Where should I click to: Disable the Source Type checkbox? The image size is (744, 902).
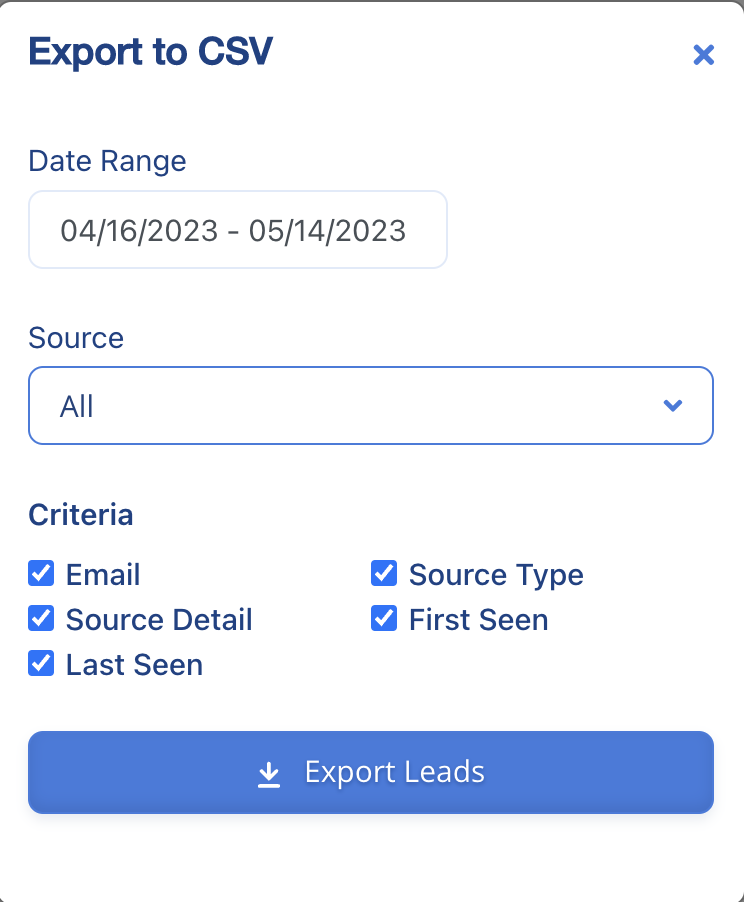coord(384,573)
